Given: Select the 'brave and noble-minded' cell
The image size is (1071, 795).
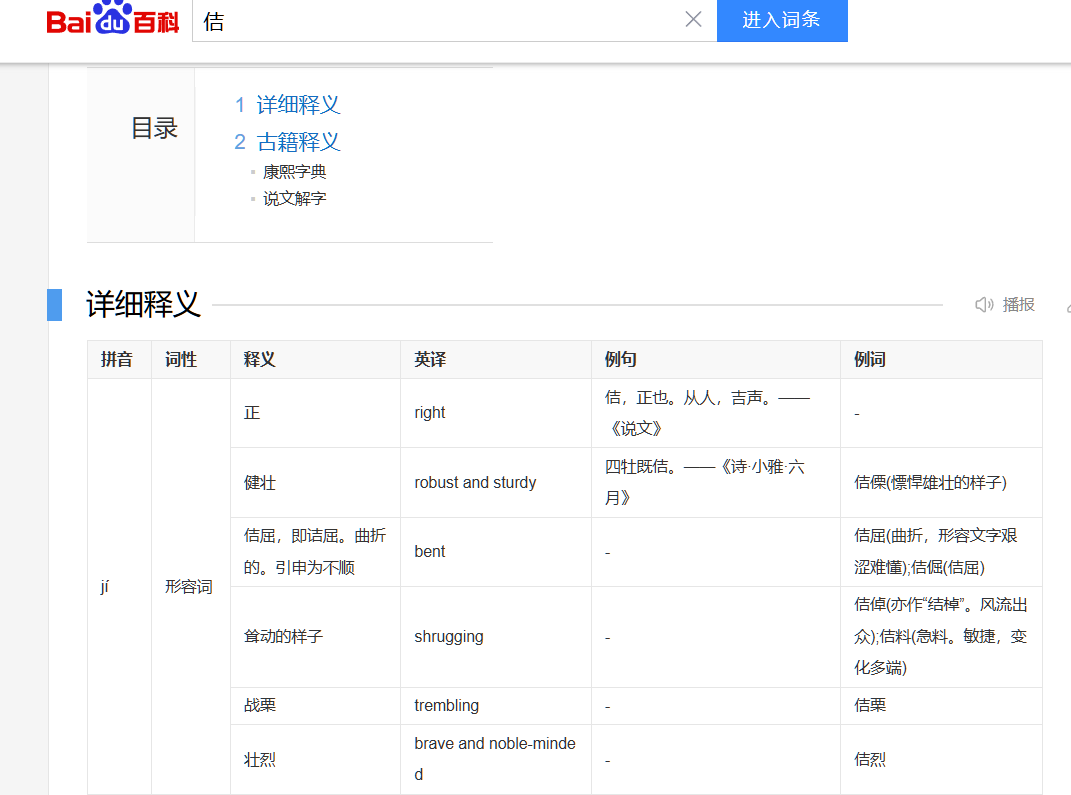Looking at the screenshot, I should click(496, 759).
